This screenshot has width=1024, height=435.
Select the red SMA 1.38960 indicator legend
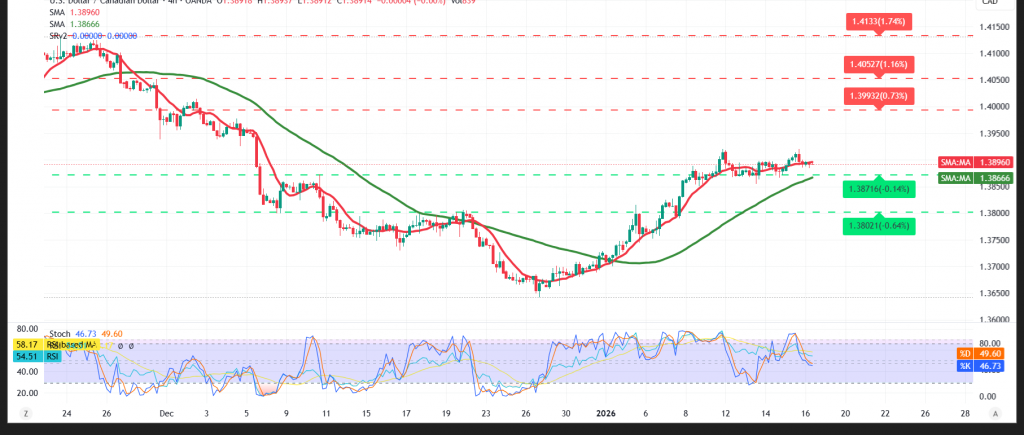pyautogui.click(x=76, y=13)
